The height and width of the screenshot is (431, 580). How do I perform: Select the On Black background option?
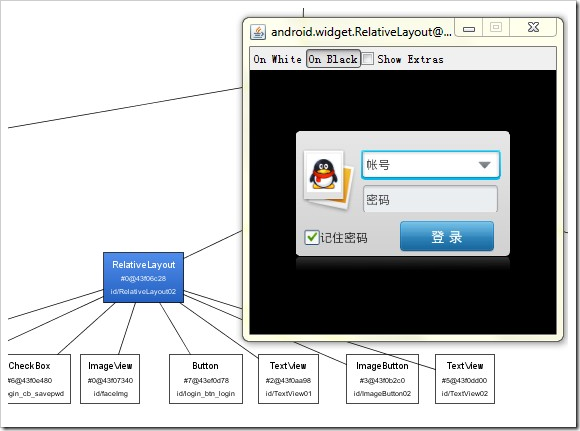tap(333, 59)
